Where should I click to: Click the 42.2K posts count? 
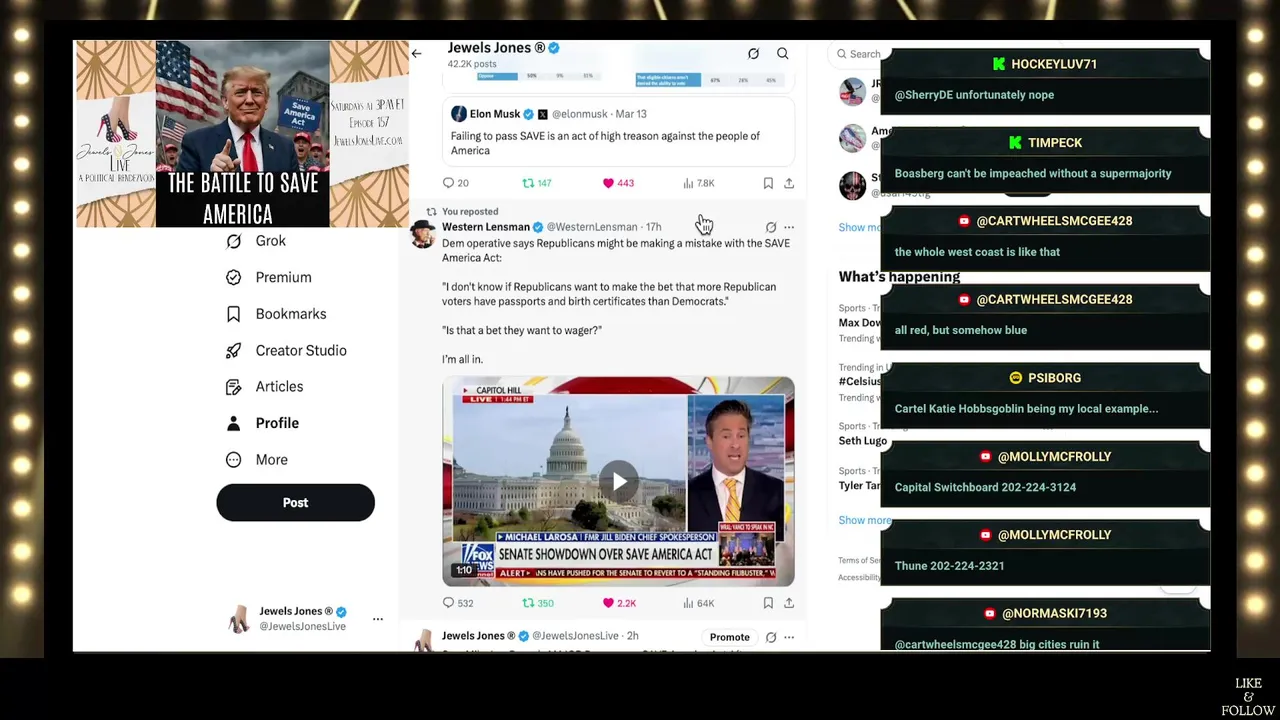pos(472,64)
